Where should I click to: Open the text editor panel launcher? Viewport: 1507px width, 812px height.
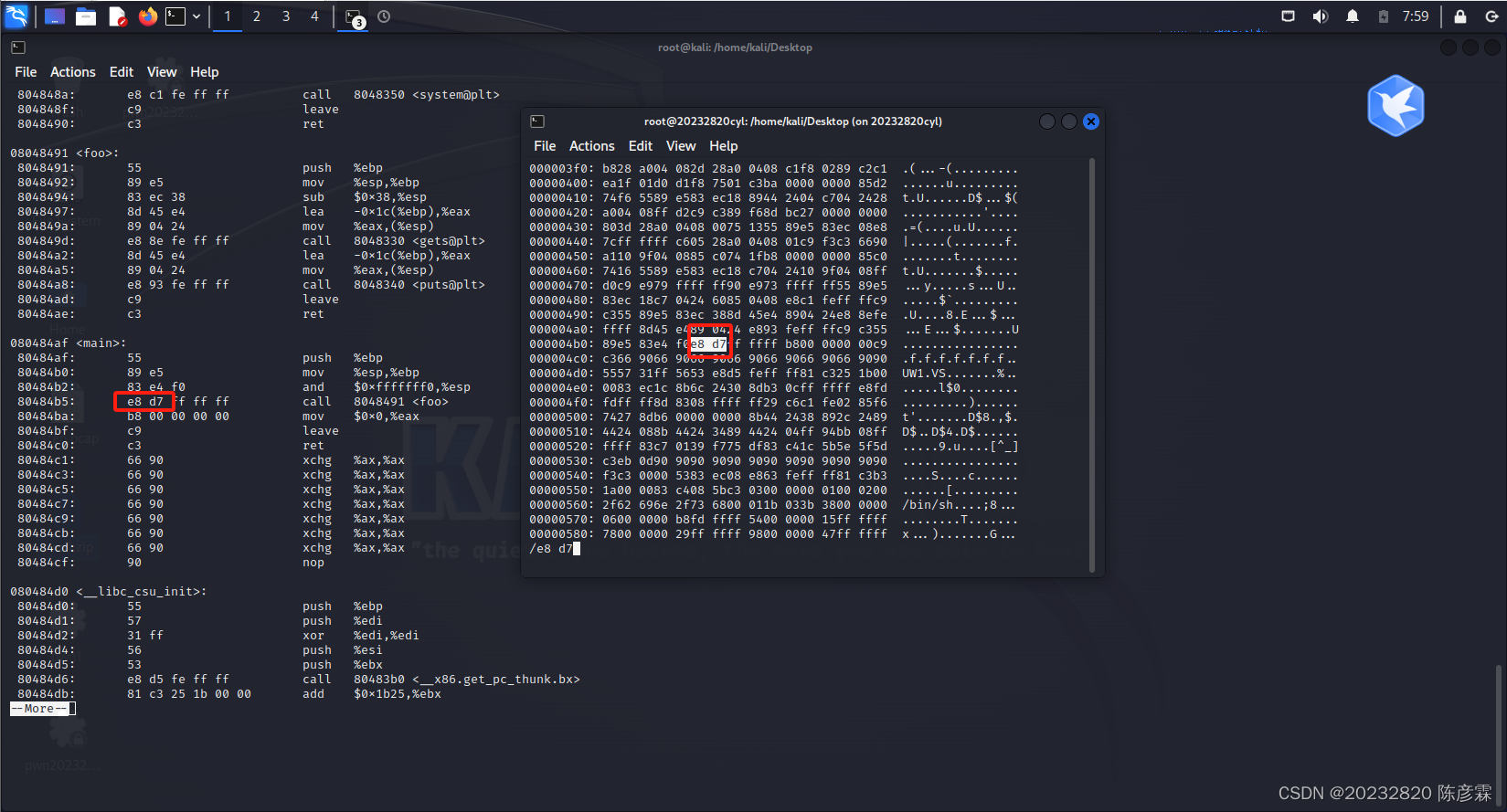click(117, 16)
